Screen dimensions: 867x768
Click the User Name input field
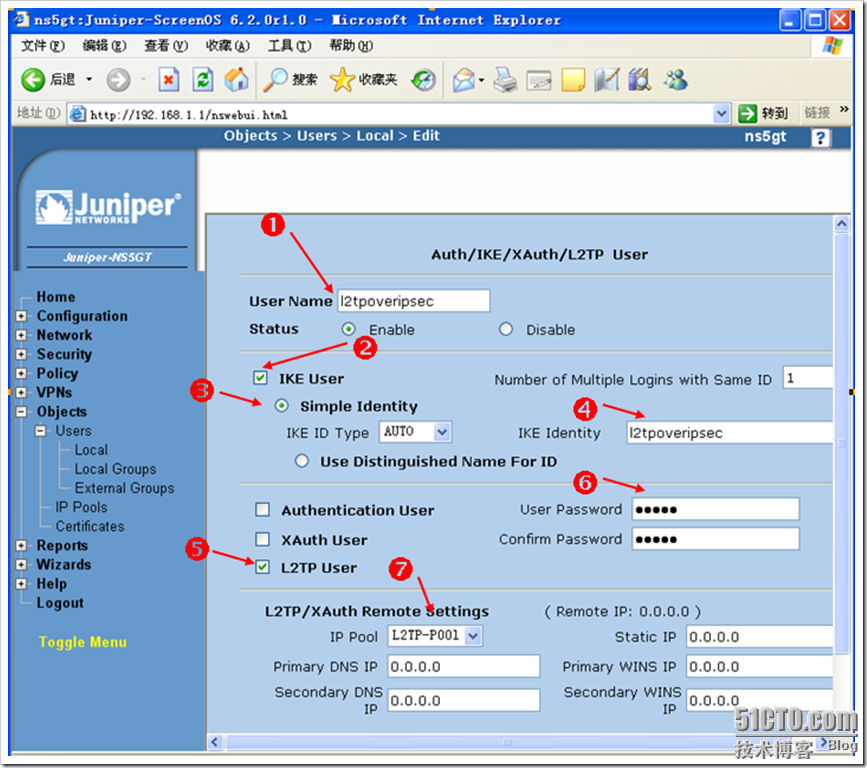(x=414, y=301)
